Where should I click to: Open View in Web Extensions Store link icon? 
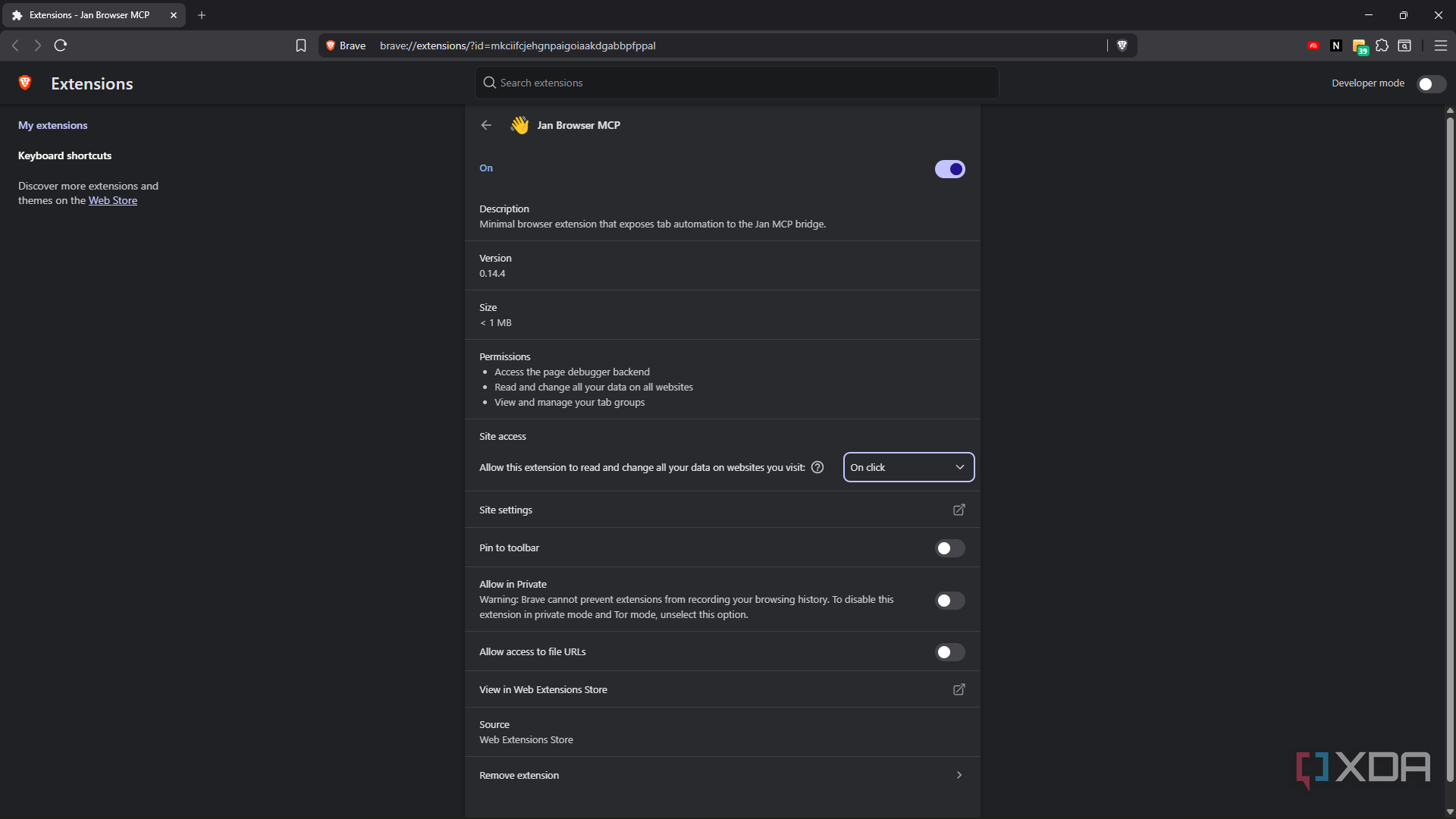959,689
